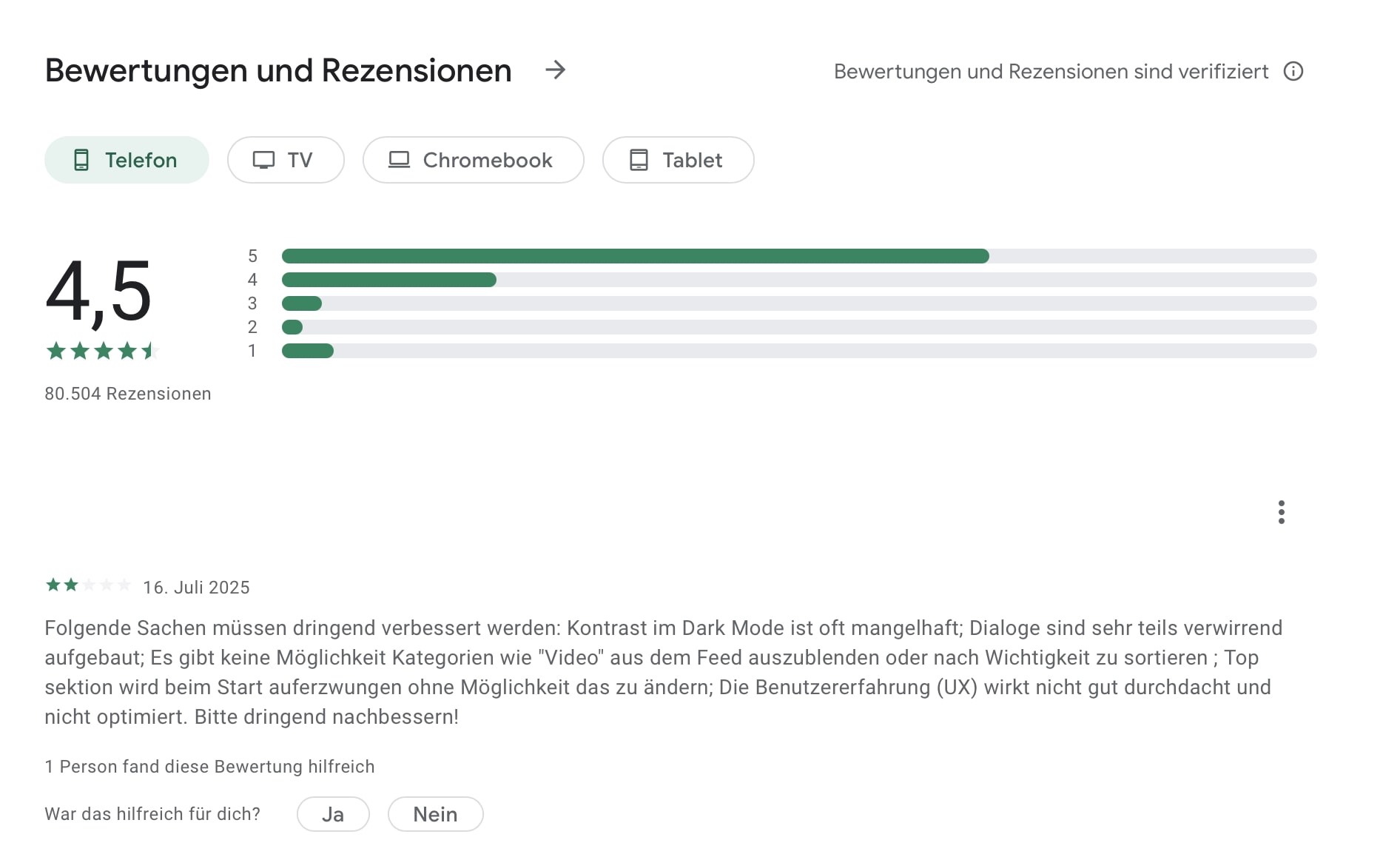Screen dimensions: 1400x857
Task: Click the tablet device icon
Action: (x=639, y=160)
